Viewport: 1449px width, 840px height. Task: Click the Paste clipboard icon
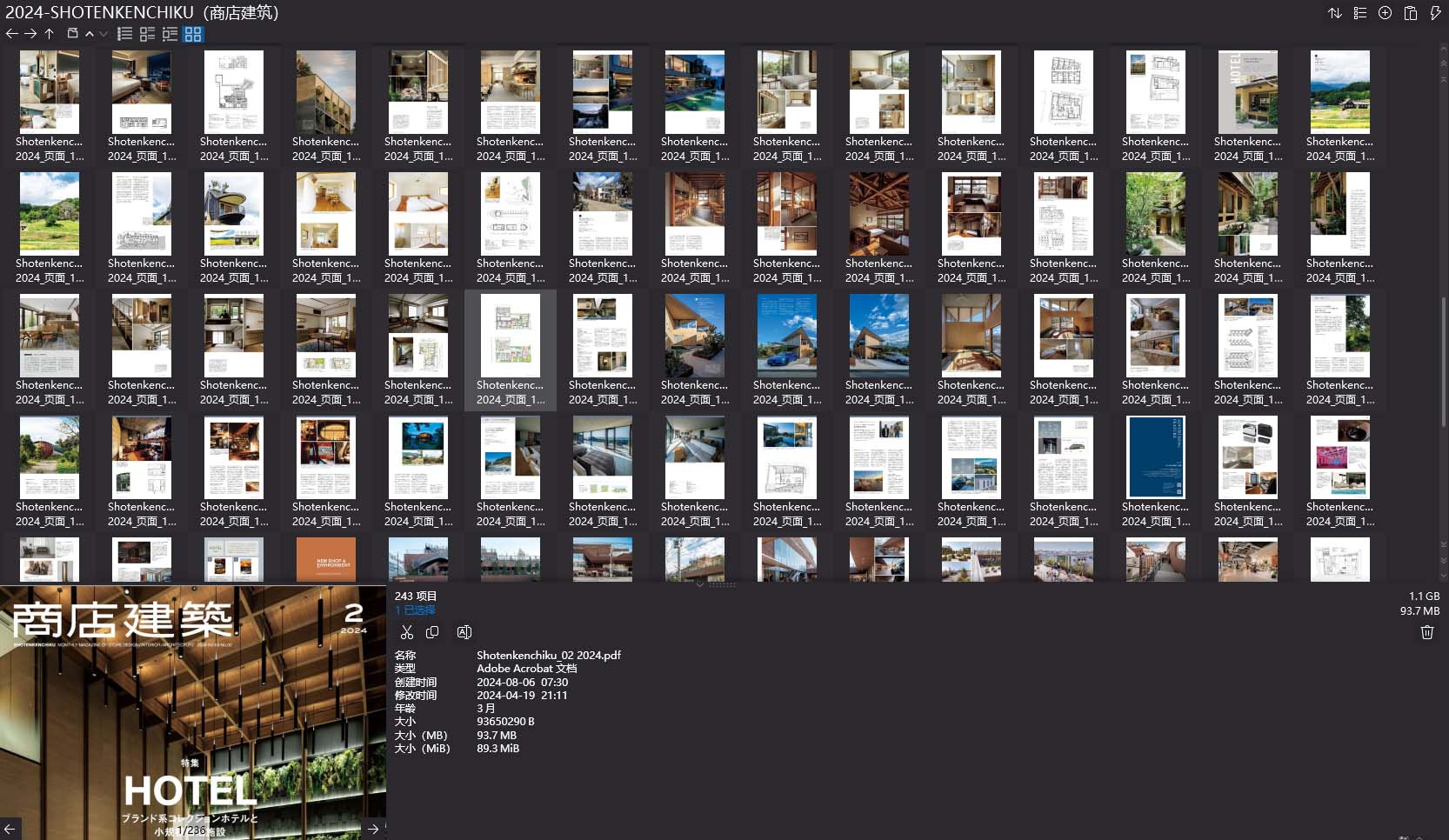(1410, 13)
